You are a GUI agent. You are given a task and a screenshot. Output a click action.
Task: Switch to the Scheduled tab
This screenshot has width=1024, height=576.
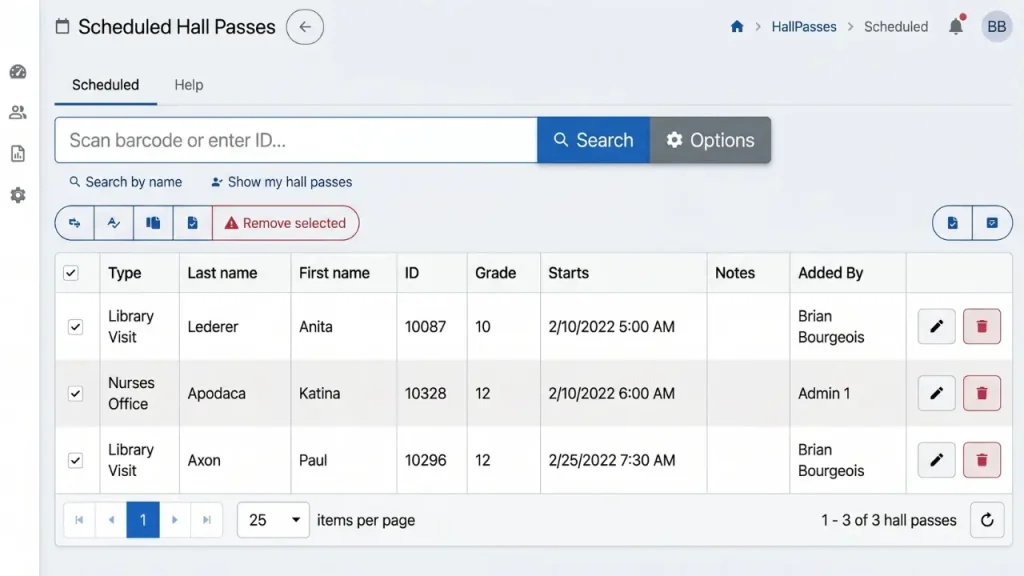click(x=105, y=85)
